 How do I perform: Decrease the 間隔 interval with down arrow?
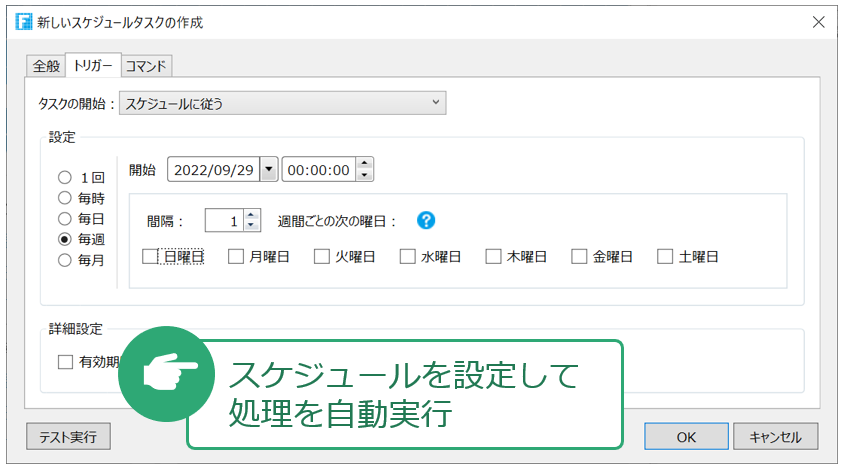coord(251,227)
